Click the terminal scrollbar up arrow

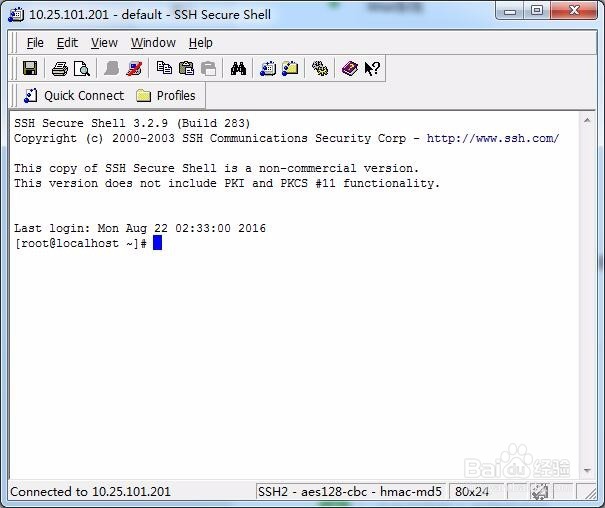pos(587,121)
